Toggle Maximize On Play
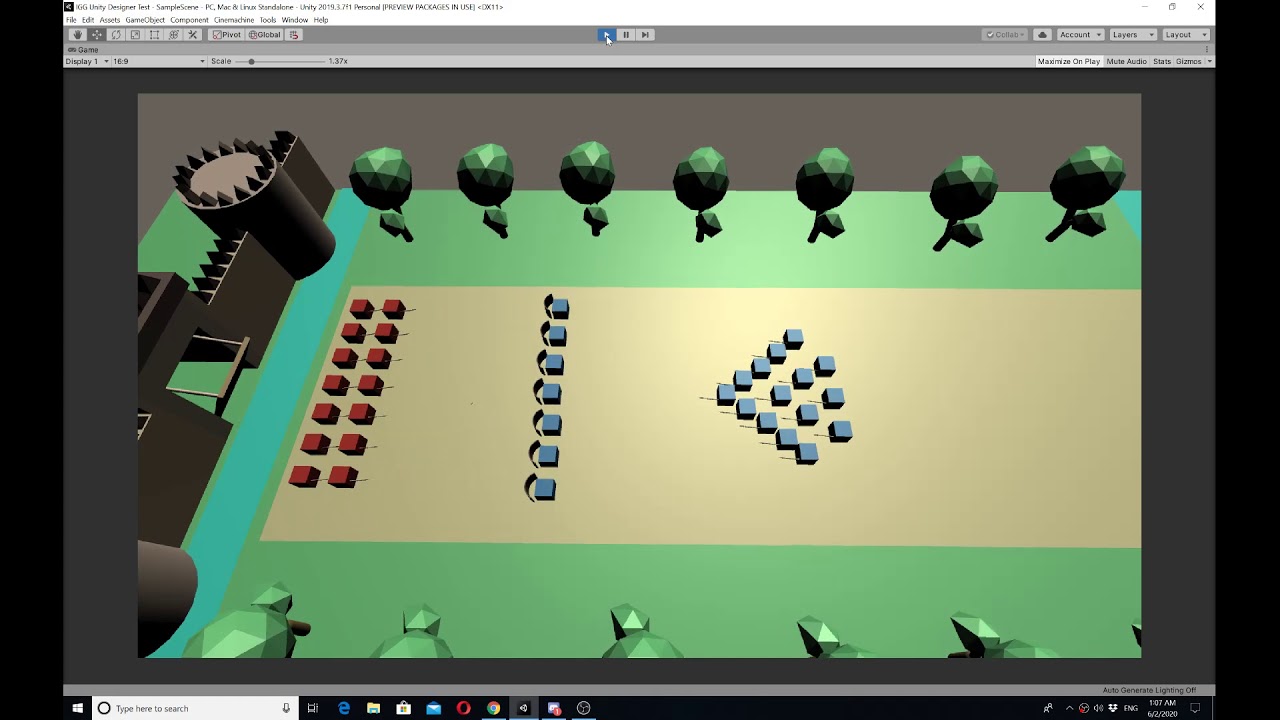 point(1068,61)
